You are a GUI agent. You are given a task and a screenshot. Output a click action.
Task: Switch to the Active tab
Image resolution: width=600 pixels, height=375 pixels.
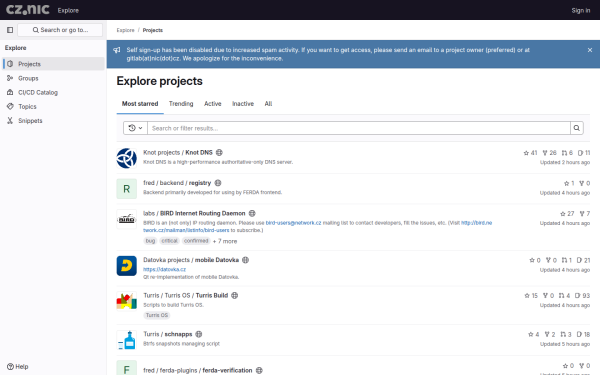pos(213,104)
